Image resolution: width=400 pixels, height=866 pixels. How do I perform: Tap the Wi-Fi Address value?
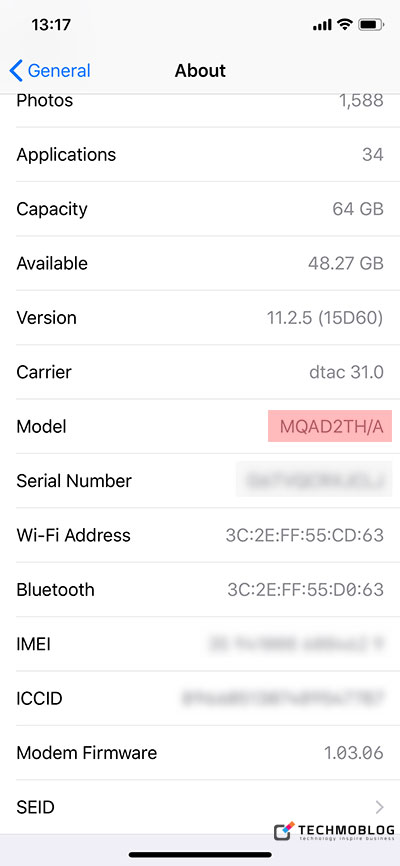click(304, 535)
